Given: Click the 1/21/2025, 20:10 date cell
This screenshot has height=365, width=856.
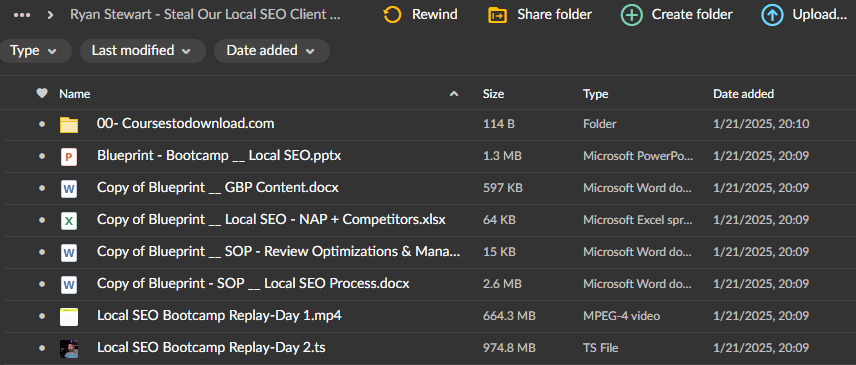Looking at the screenshot, I should 761,124.
